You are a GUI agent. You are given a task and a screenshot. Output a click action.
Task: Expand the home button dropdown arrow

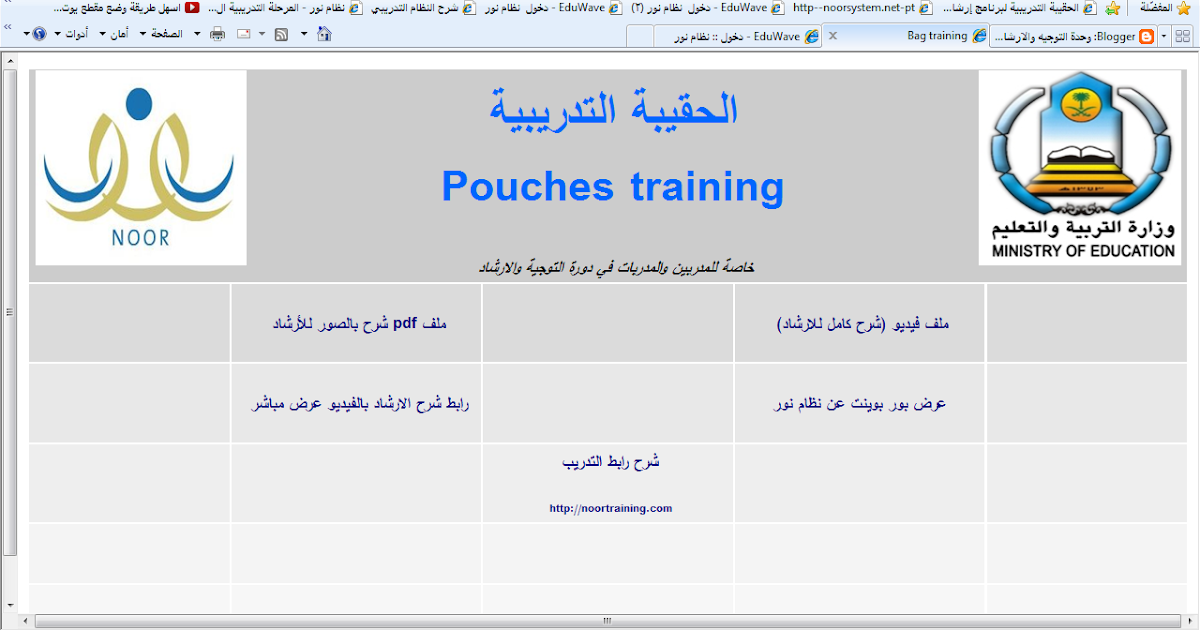(x=305, y=34)
